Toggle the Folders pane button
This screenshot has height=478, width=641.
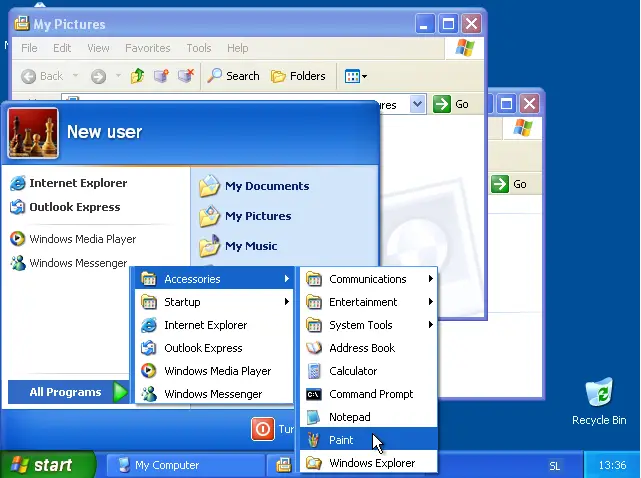click(x=298, y=76)
